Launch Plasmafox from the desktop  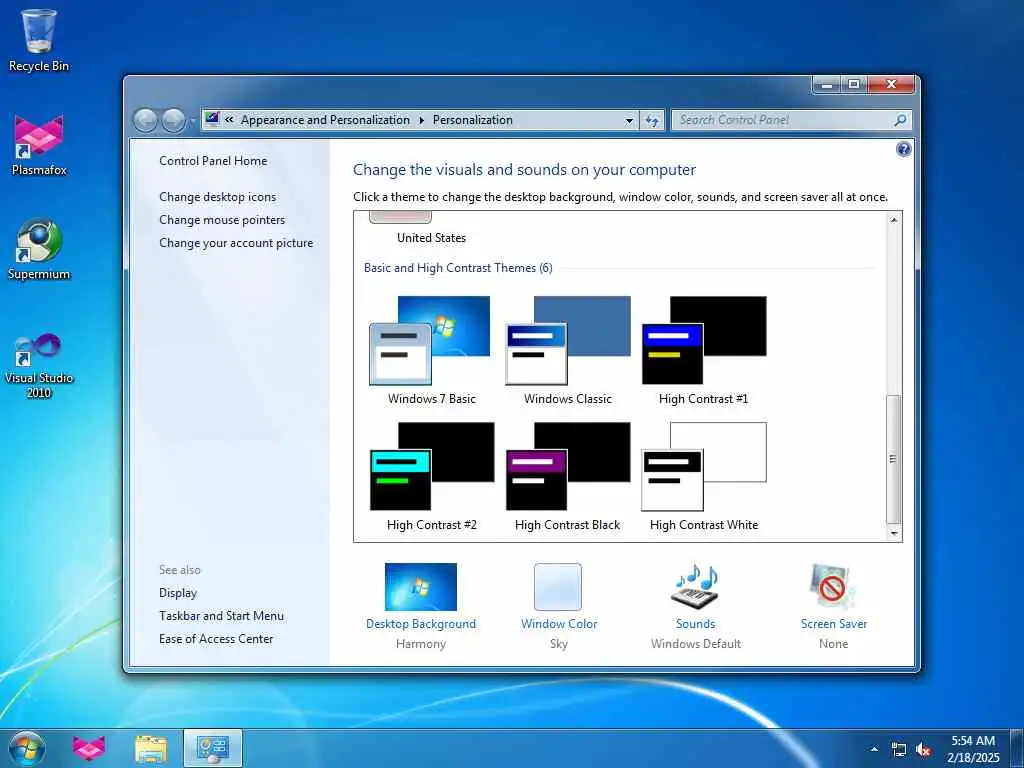point(39,145)
